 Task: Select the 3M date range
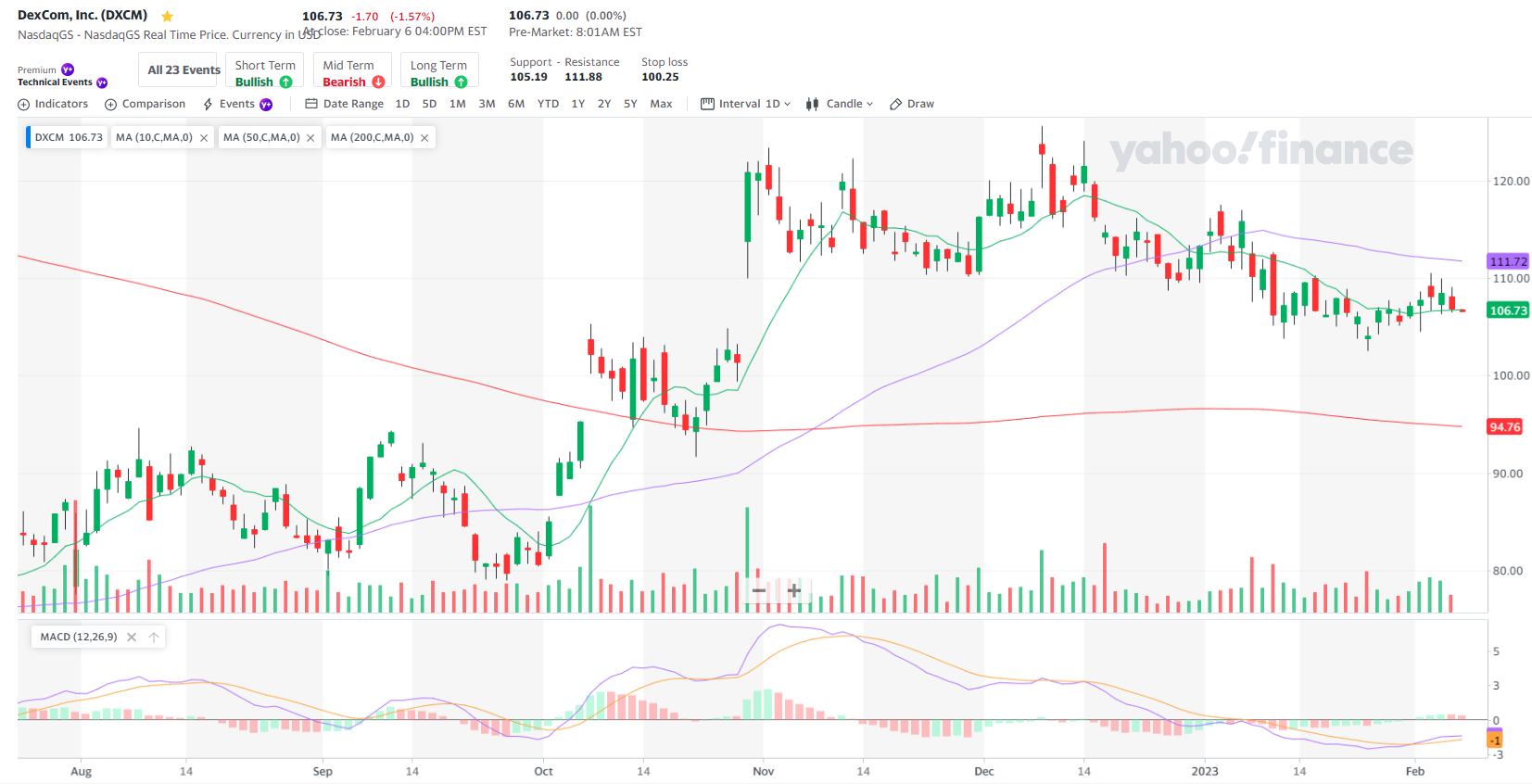coord(487,104)
